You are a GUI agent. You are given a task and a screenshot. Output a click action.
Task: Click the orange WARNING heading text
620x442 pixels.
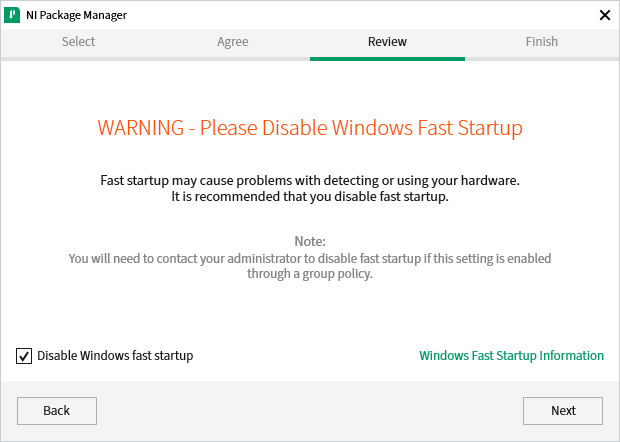pos(310,129)
